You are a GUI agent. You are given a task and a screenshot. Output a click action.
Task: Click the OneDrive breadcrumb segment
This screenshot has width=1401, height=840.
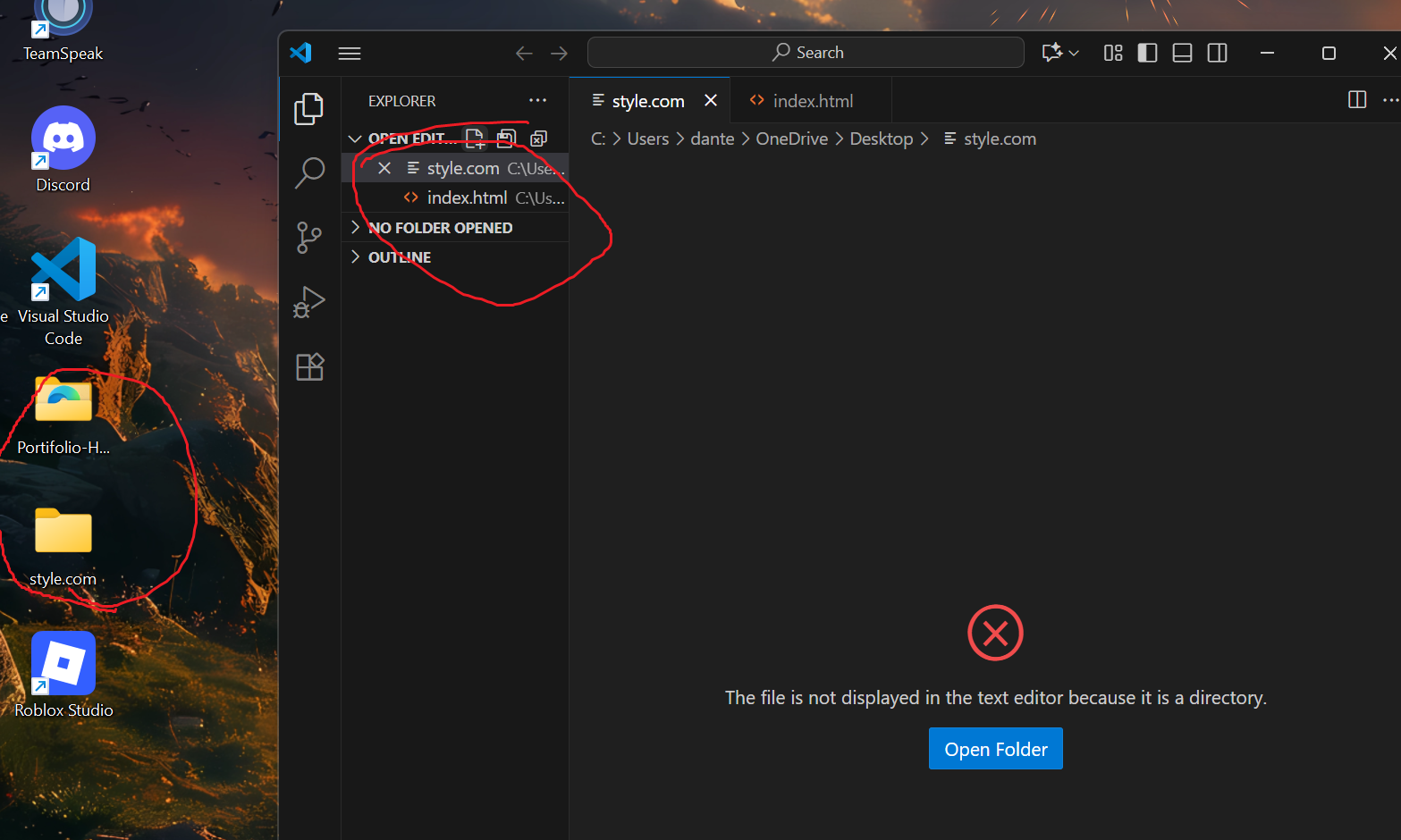coord(792,139)
